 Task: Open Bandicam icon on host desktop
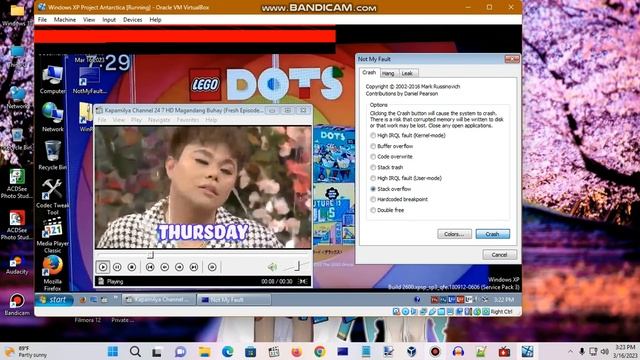(17, 304)
